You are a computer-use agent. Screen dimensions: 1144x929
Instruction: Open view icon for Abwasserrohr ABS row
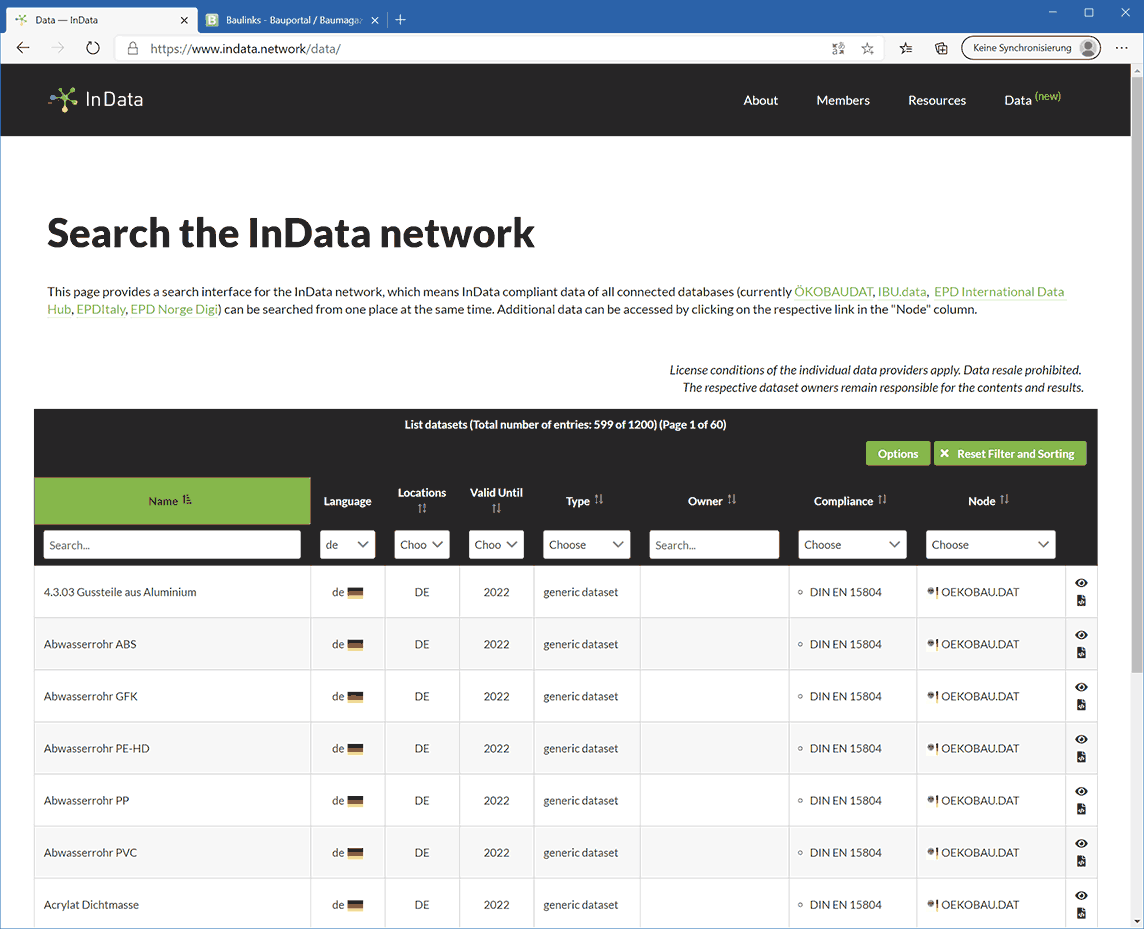pyautogui.click(x=1081, y=635)
